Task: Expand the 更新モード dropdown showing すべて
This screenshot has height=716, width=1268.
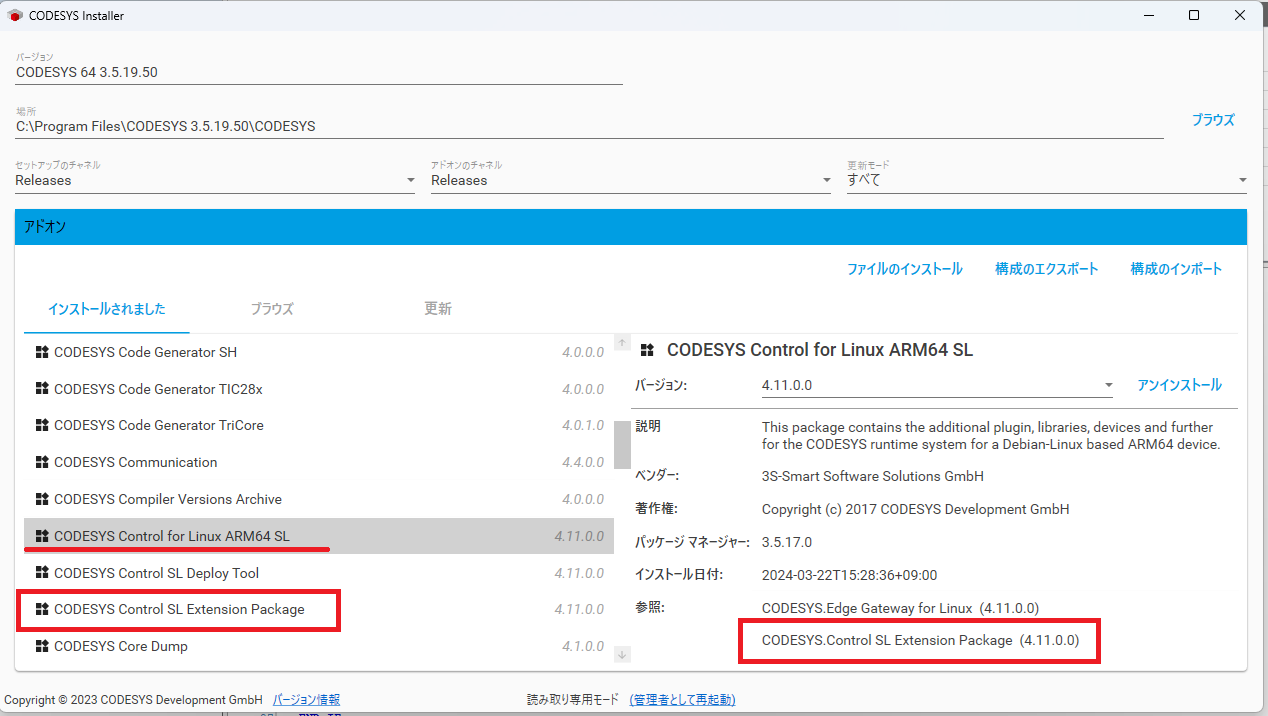Action: pyautogui.click(x=1242, y=179)
